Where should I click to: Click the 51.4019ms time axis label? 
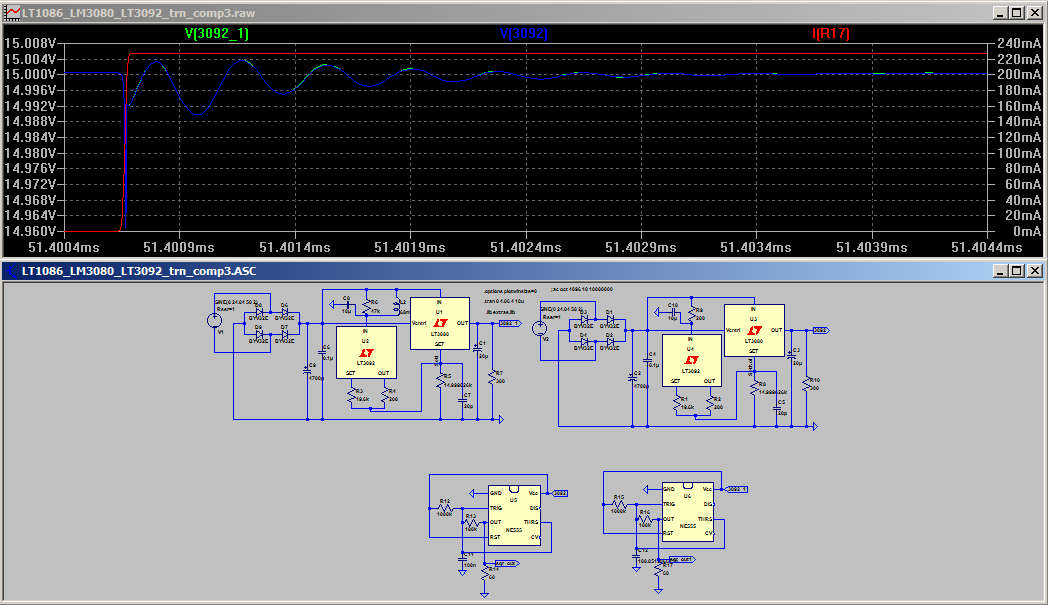[x=410, y=247]
